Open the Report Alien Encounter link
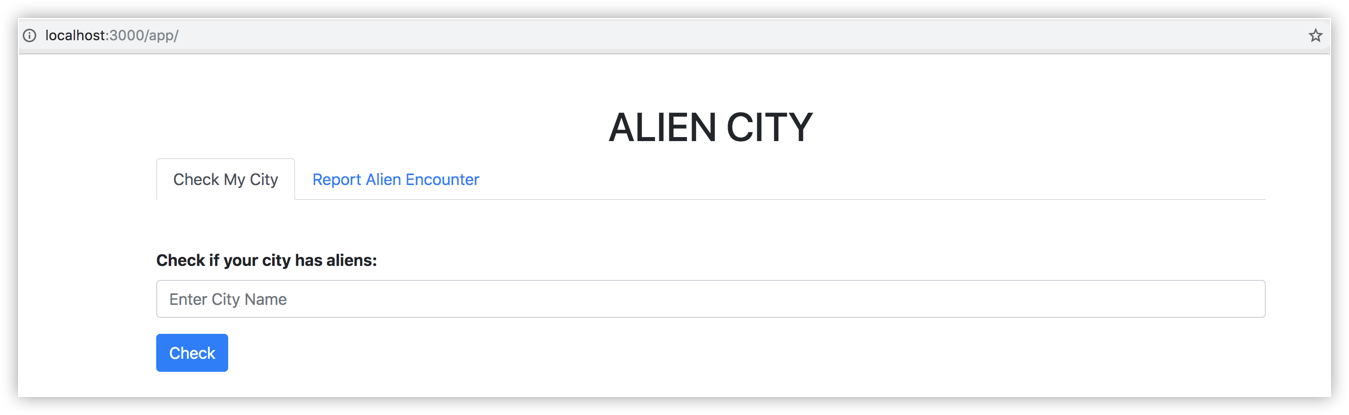 pos(395,180)
